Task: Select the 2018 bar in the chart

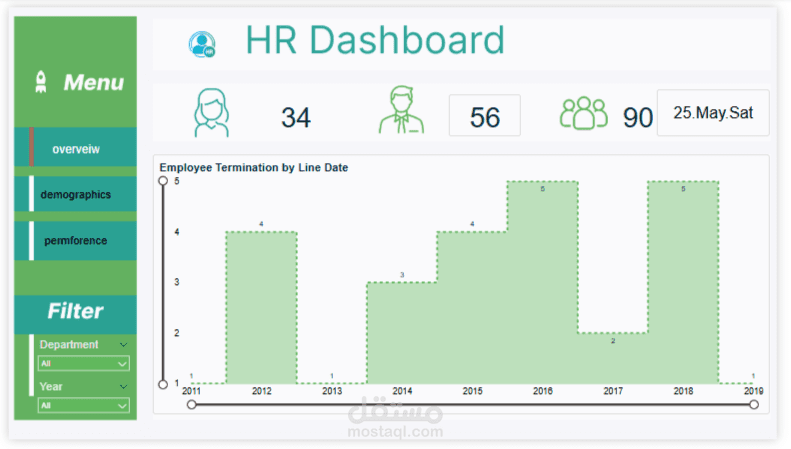Action: click(x=683, y=283)
